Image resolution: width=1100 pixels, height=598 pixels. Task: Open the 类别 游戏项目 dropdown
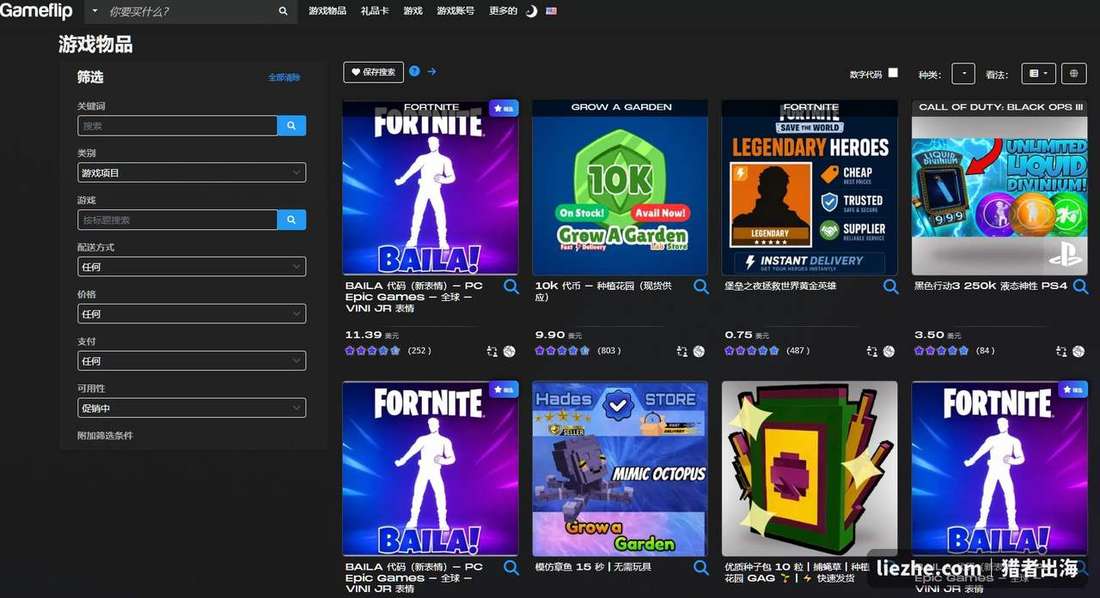[192, 173]
